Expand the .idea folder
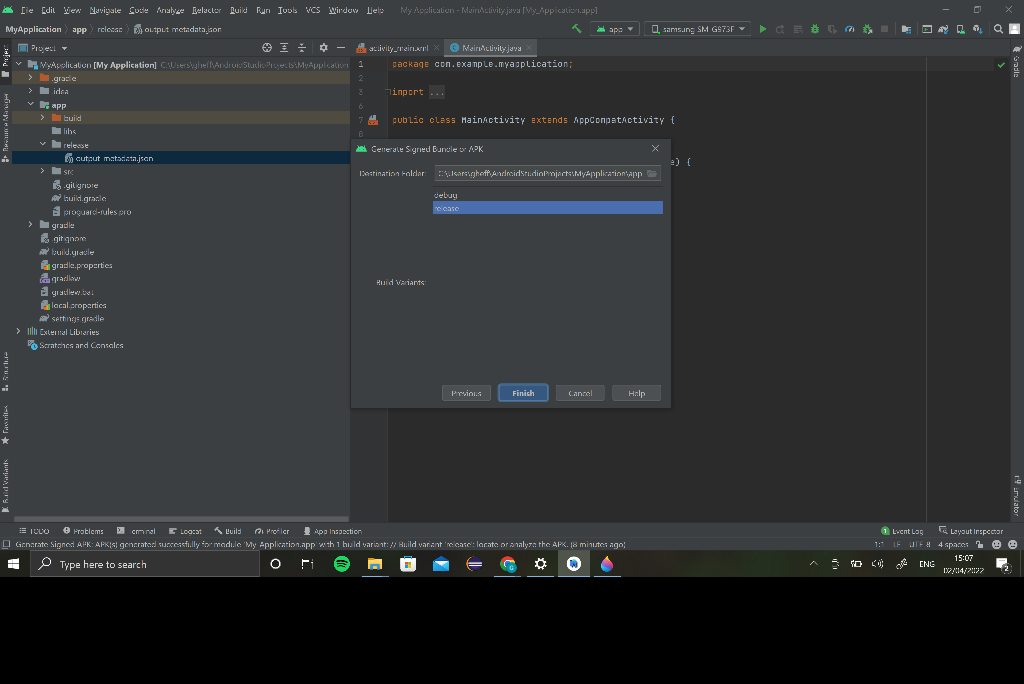Screen dimensions: 1024x684 click(31, 91)
